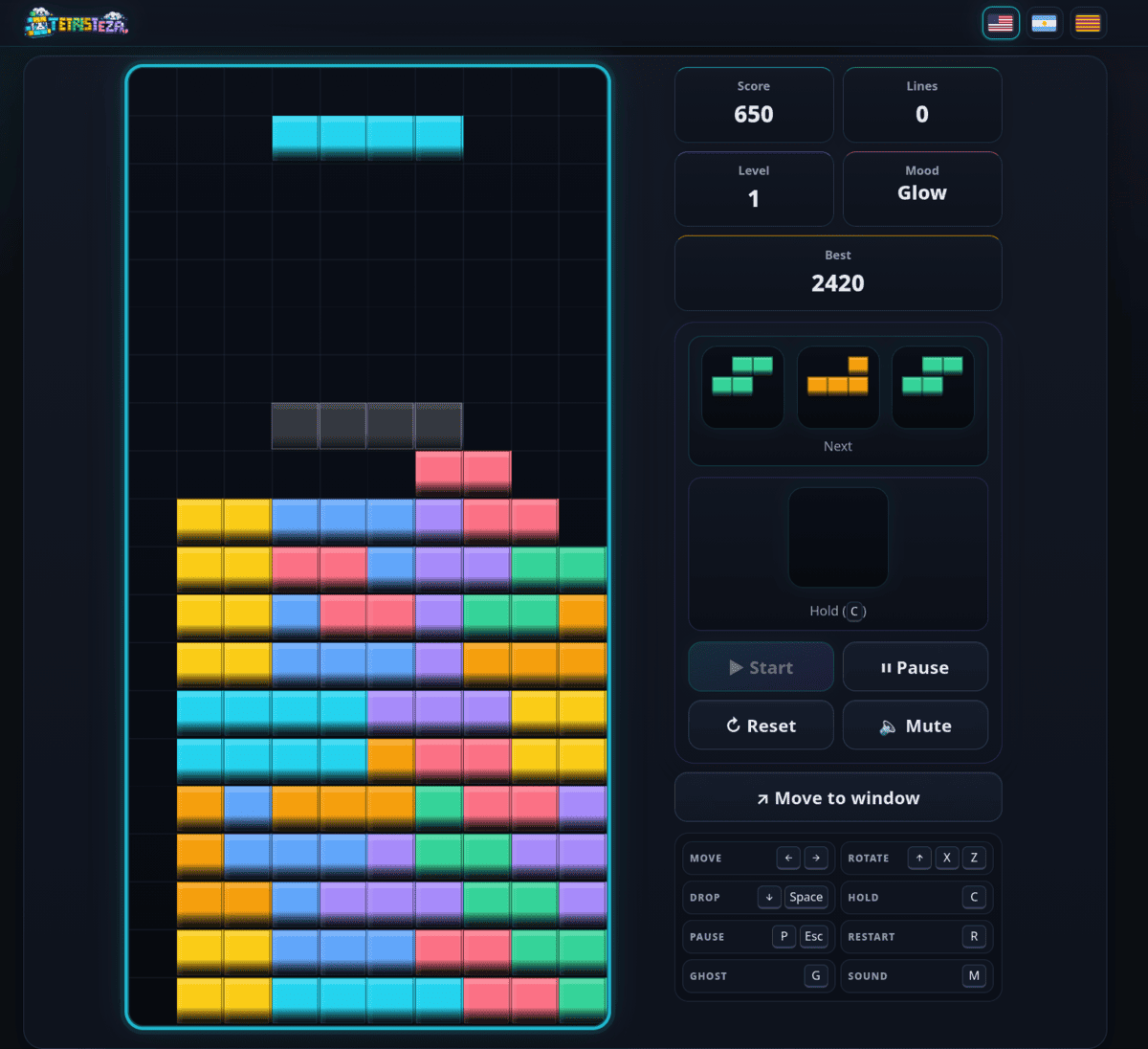Reset the game
The width and height of the screenshot is (1148, 1049).
click(762, 725)
